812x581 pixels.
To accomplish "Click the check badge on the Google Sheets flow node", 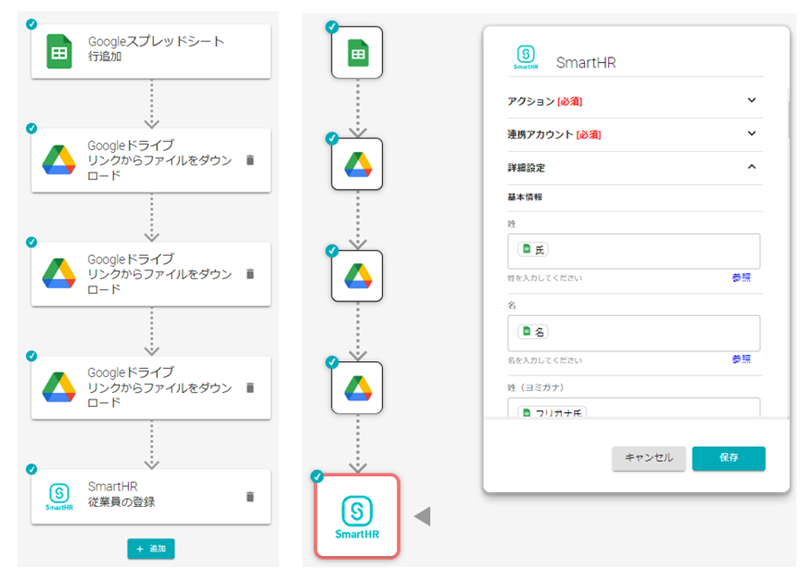I will (x=332, y=27).
